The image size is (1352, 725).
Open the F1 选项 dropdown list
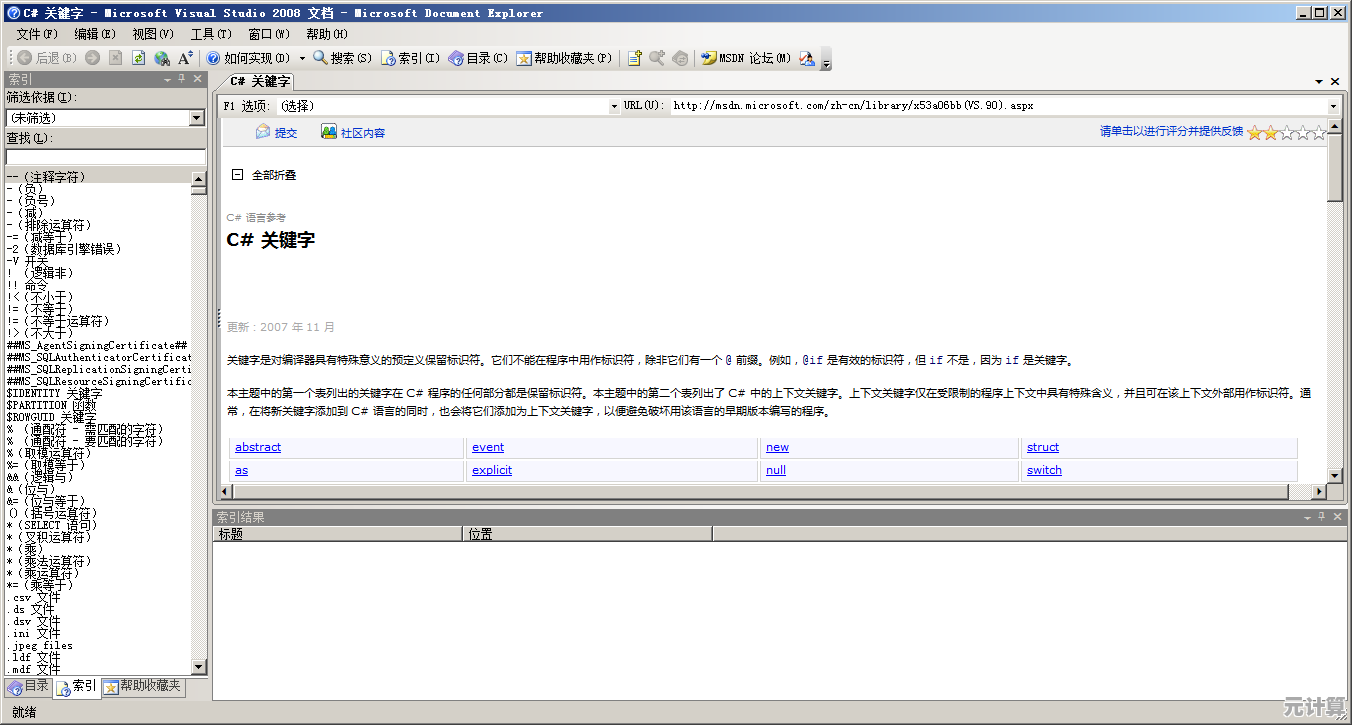(614, 105)
